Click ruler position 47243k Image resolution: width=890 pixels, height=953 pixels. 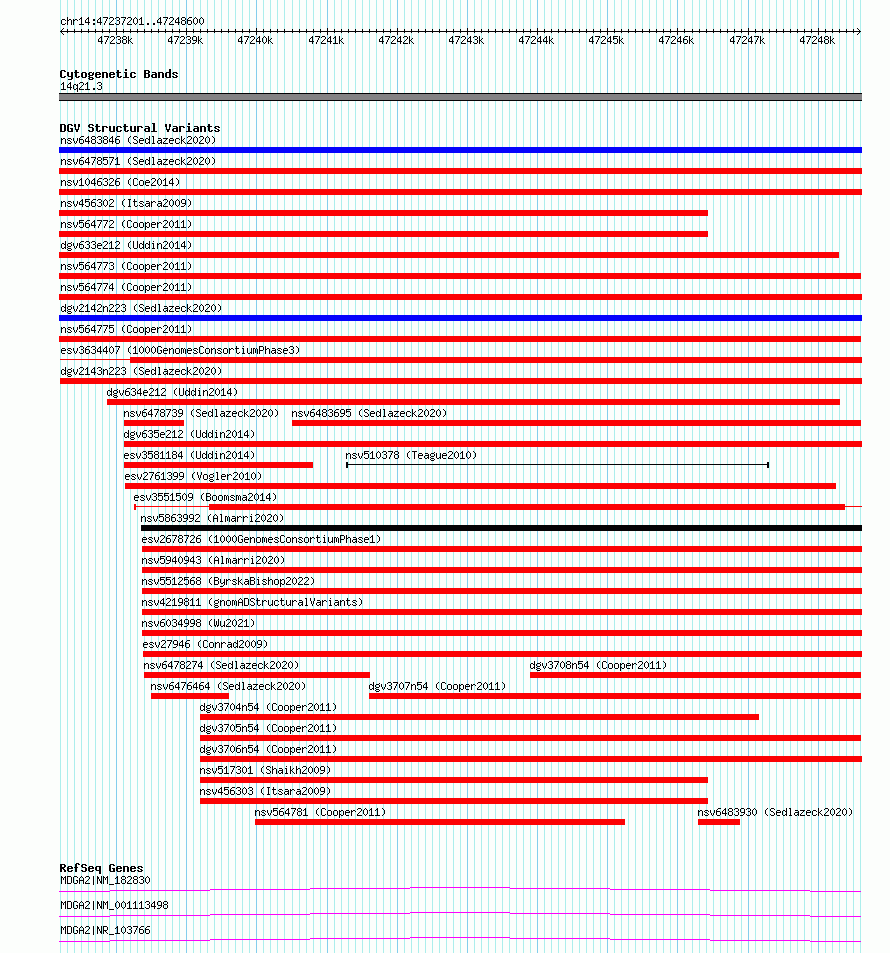466,40
